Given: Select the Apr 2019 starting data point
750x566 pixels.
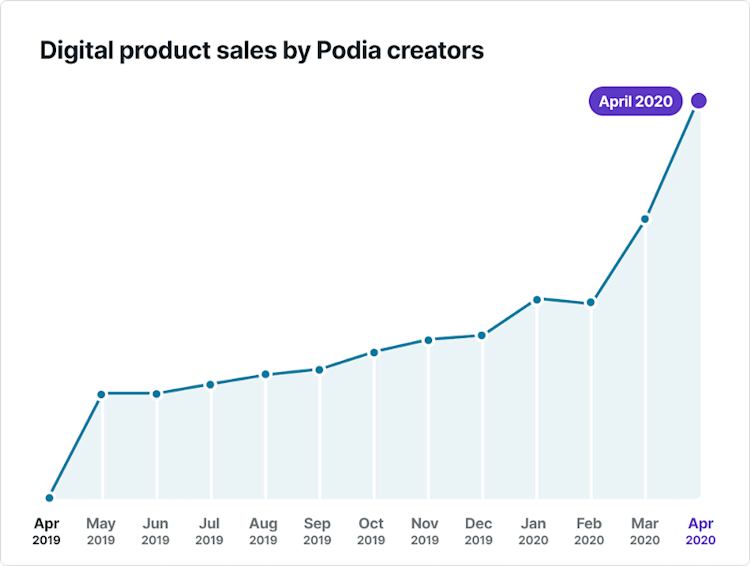Looking at the screenshot, I should 49,498.
